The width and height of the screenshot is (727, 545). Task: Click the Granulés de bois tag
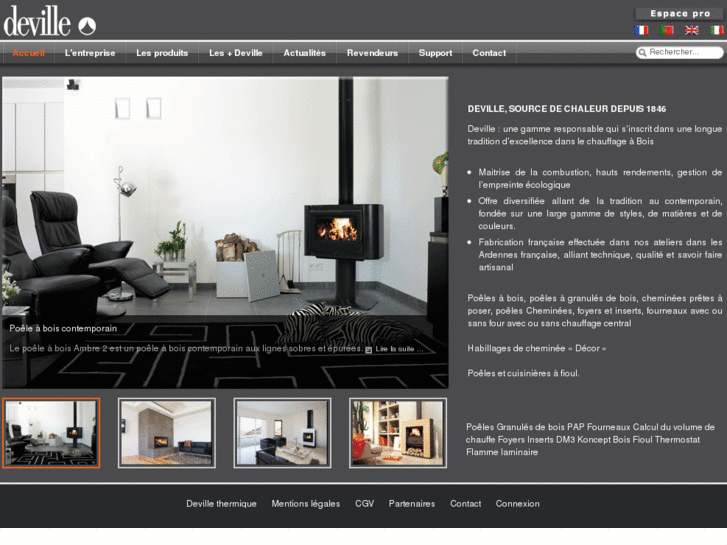click(530, 427)
